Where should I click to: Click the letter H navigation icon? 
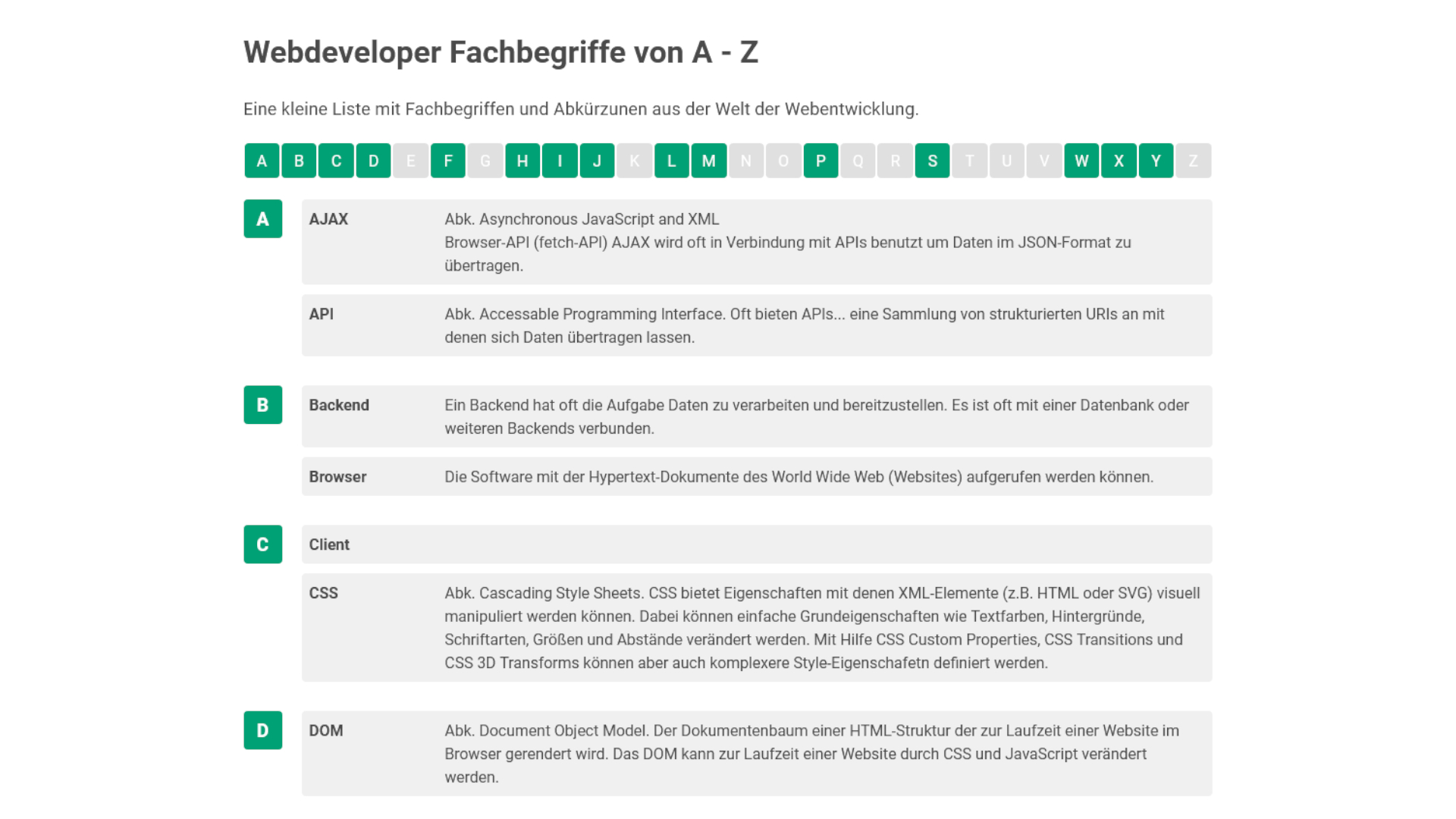tap(522, 160)
